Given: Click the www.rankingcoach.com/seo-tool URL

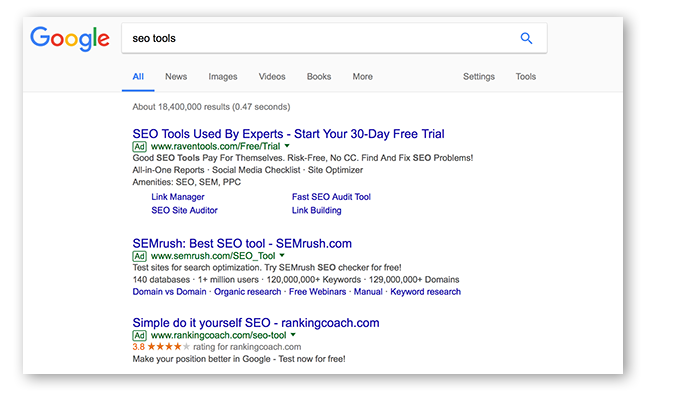Looking at the screenshot, I should click(x=218, y=335).
